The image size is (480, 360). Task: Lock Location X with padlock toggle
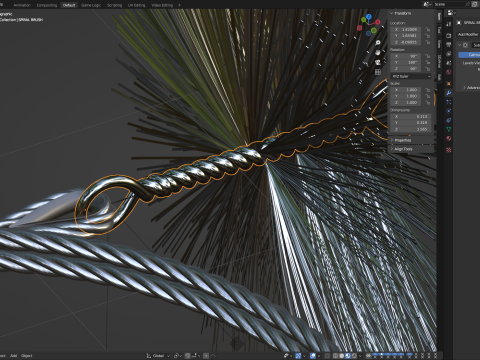click(428, 29)
